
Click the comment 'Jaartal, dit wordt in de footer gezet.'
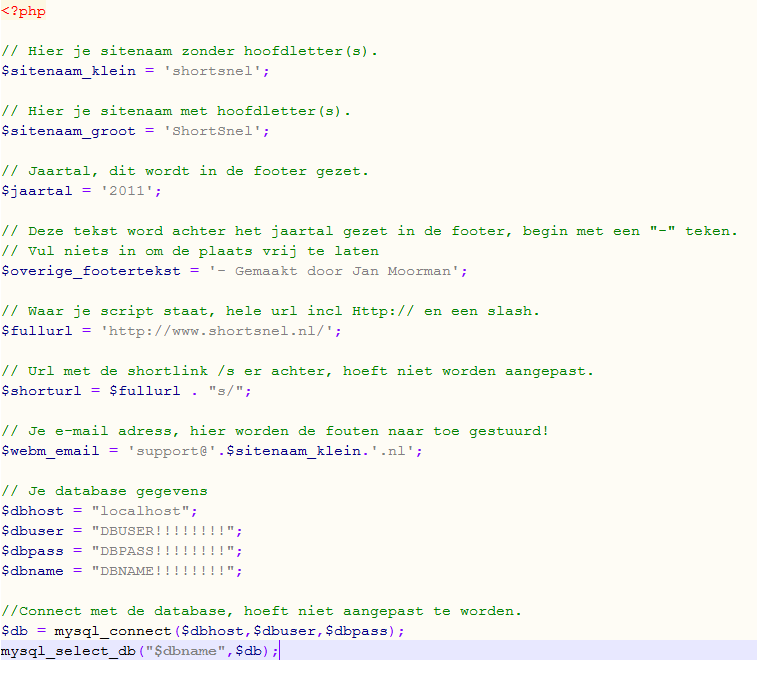click(185, 171)
